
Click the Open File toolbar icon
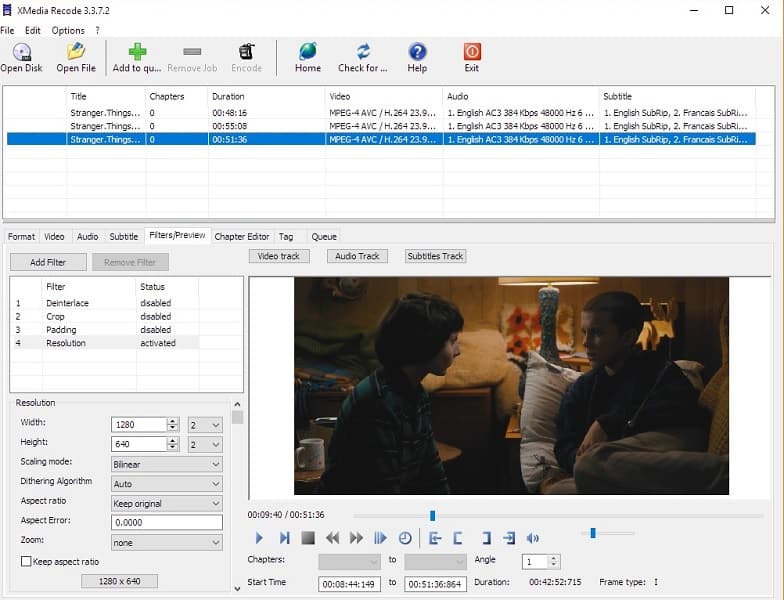tap(76, 52)
